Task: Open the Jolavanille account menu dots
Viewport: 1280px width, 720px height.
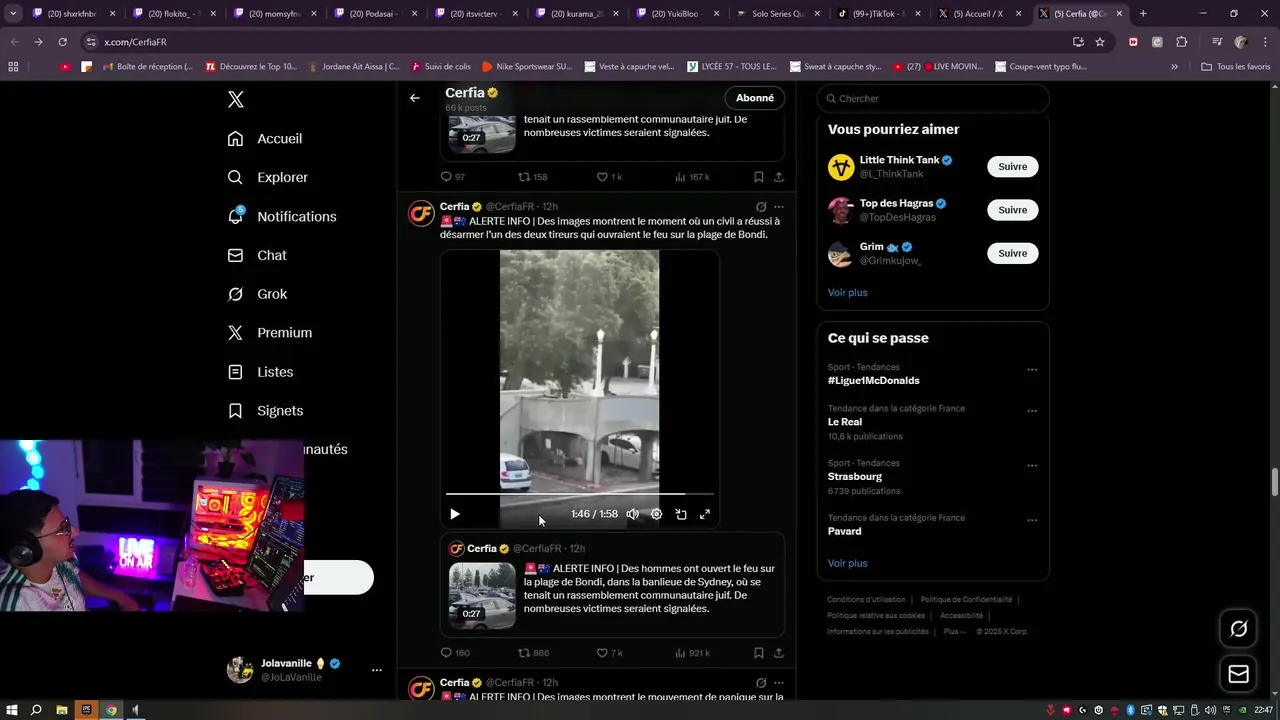Action: click(377, 670)
